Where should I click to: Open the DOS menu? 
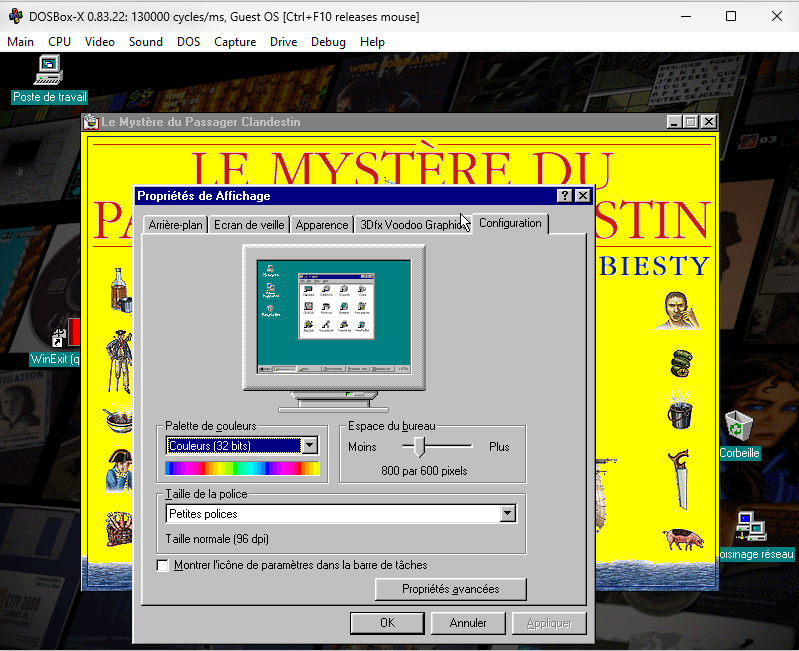[x=189, y=42]
